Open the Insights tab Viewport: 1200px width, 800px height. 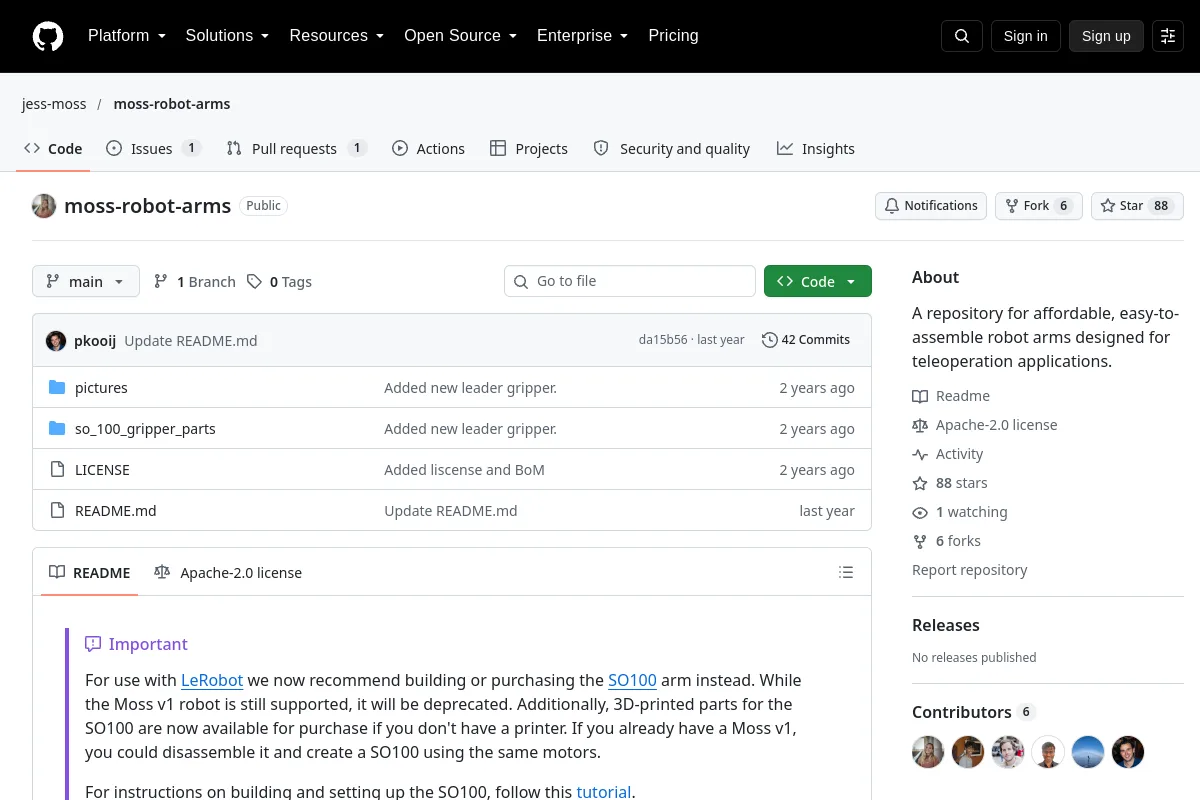[x=816, y=148]
